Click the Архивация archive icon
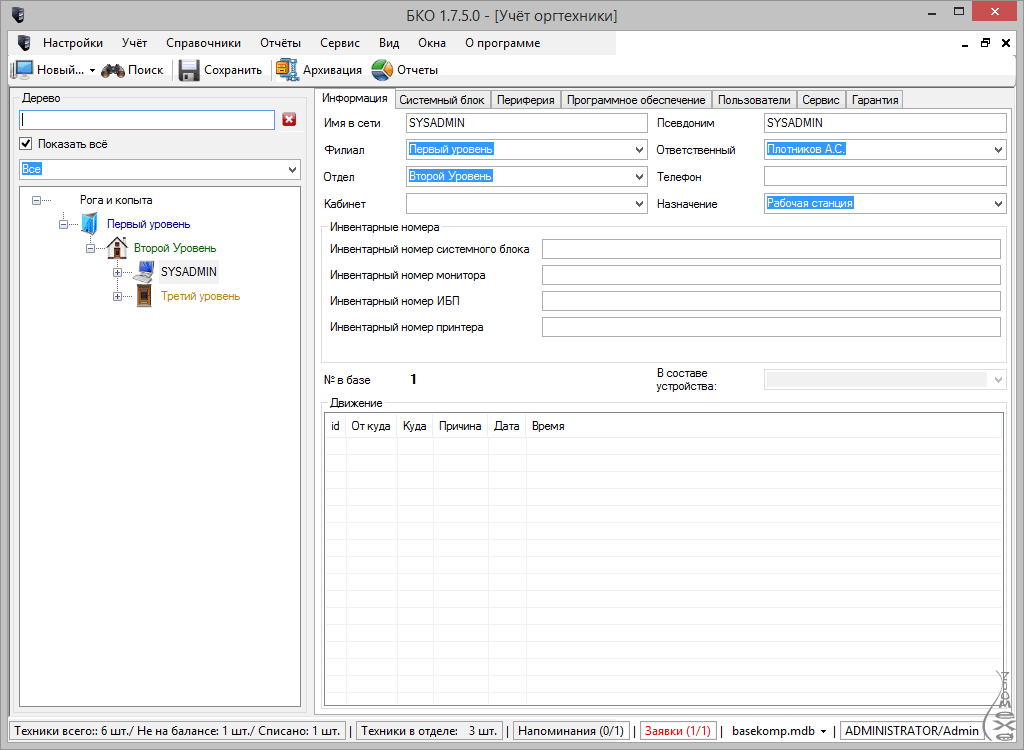 point(287,70)
